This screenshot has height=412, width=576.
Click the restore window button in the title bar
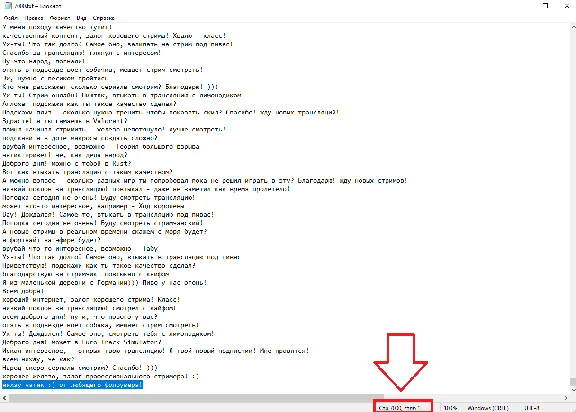click(546, 6)
